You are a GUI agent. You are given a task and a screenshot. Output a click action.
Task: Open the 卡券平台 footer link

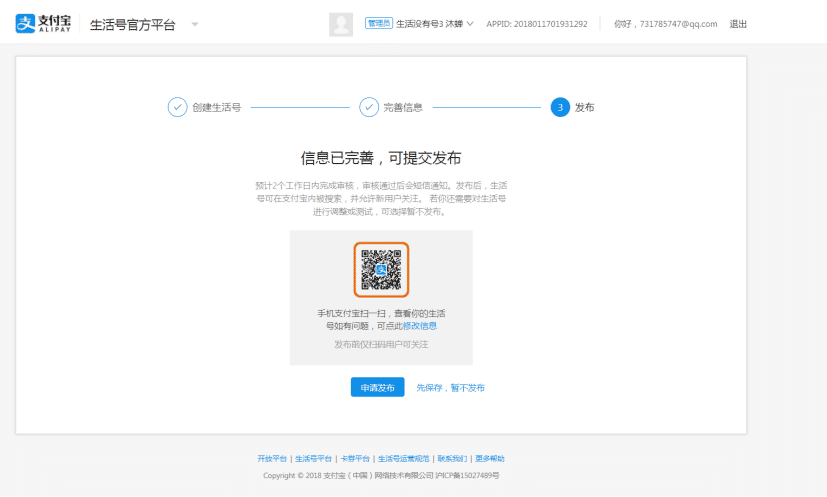point(354,458)
